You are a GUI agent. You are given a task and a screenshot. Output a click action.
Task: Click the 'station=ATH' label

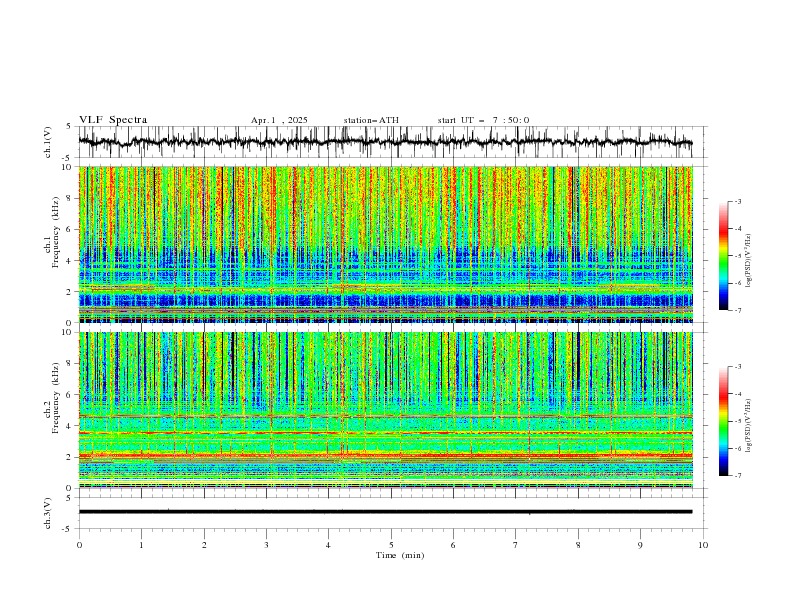click(371, 120)
